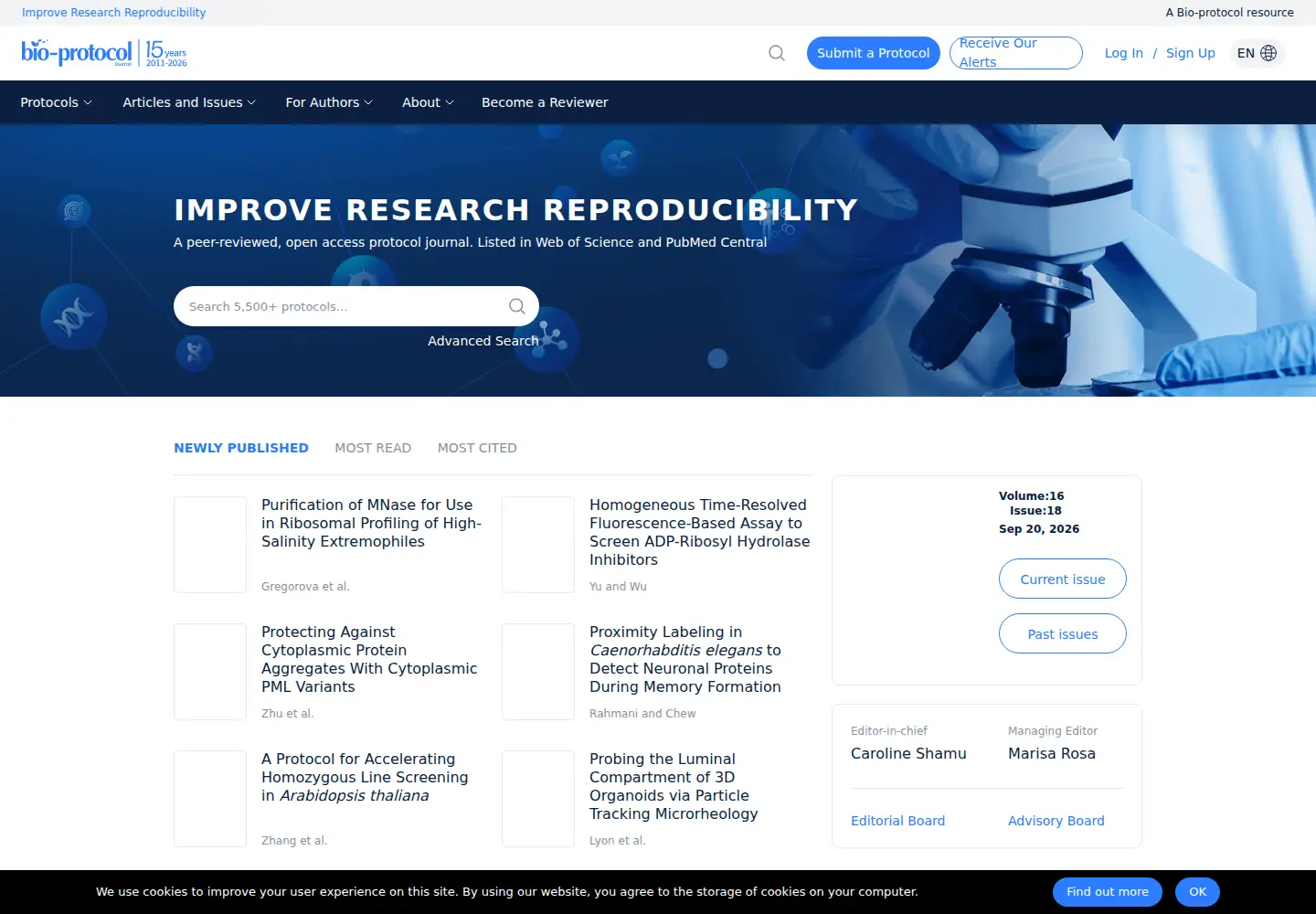Expand the Protocols dropdown menu
The height and width of the screenshot is (914, 1316).
pyautogui.click(x=56, y=102)
